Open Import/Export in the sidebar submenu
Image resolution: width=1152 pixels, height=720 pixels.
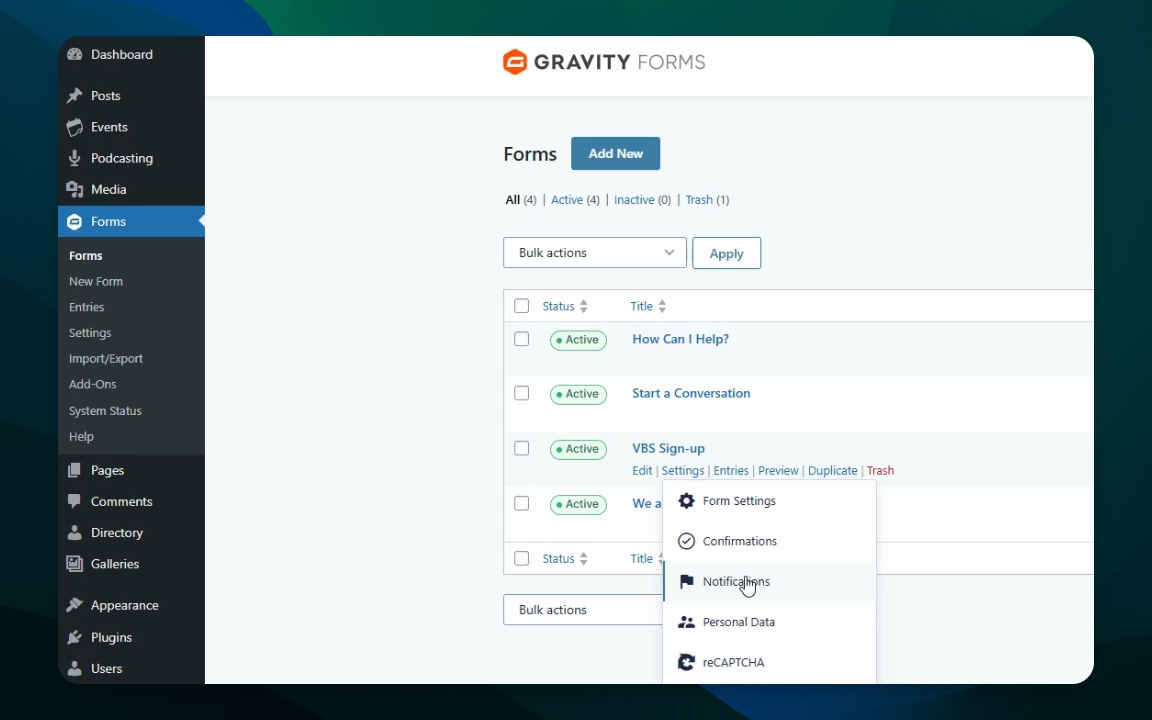tap(106, 359)
